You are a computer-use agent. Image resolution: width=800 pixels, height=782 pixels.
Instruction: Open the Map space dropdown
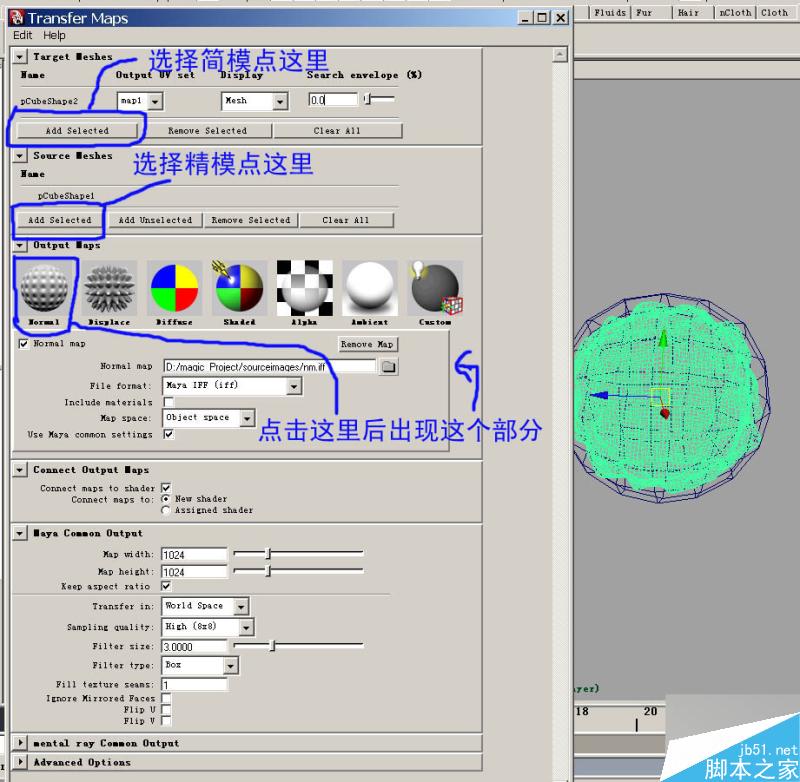208,418
